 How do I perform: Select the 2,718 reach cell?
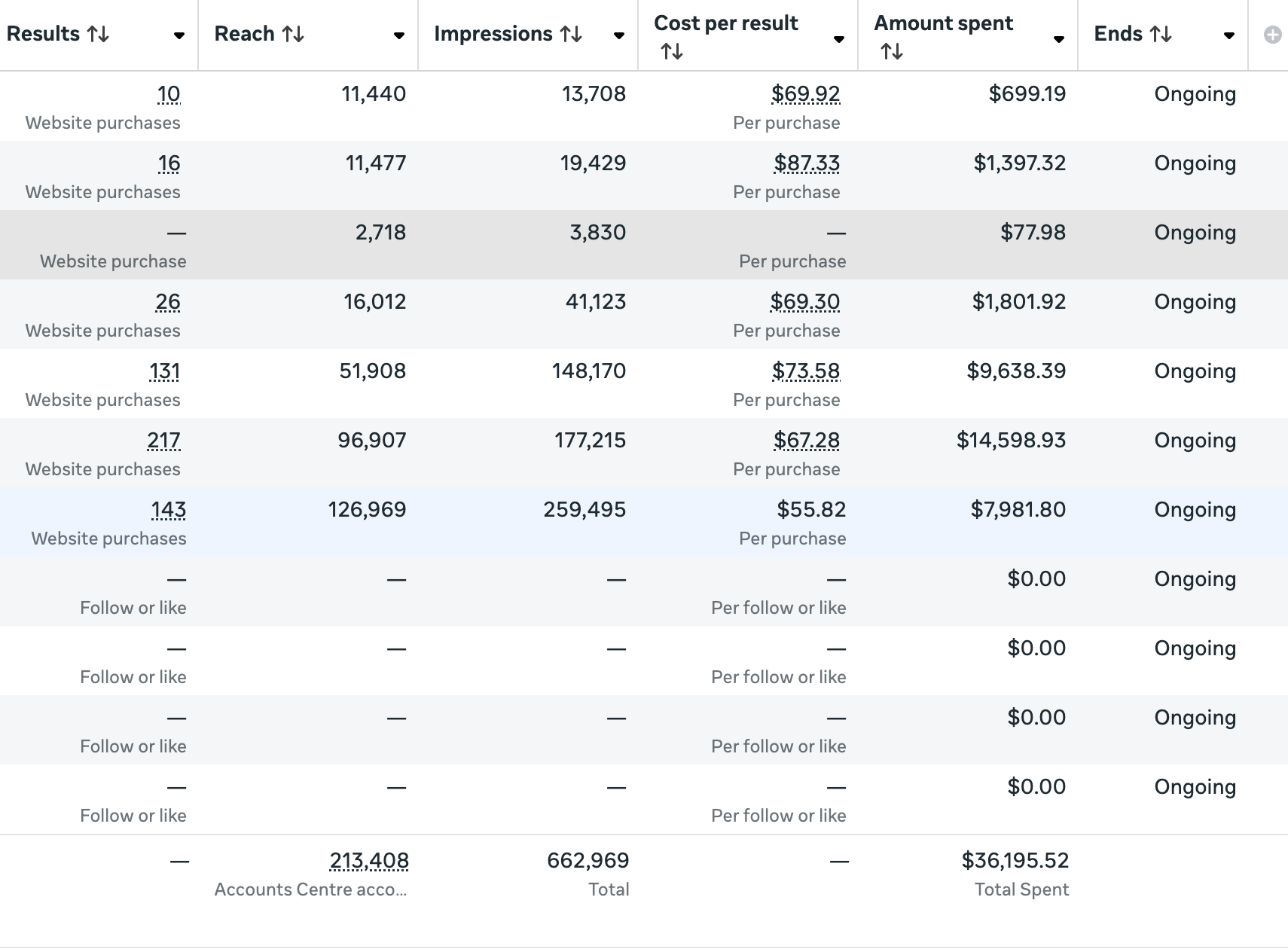(380, 233)
